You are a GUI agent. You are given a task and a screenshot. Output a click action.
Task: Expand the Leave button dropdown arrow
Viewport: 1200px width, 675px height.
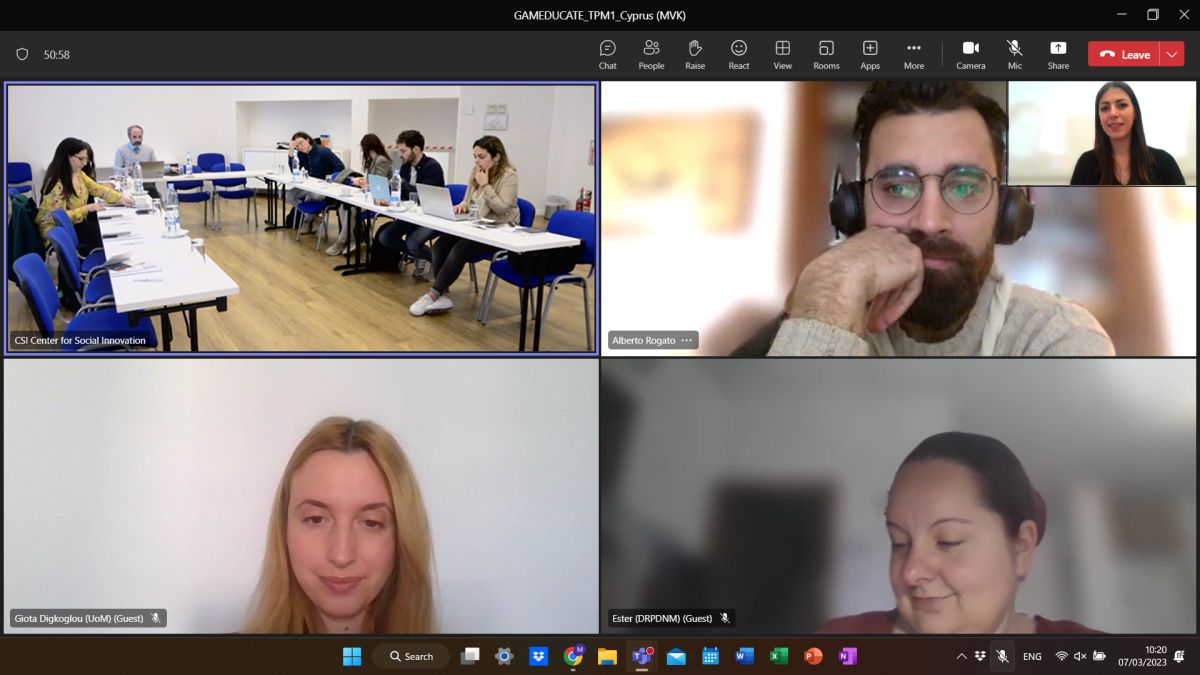point(1172,54)
